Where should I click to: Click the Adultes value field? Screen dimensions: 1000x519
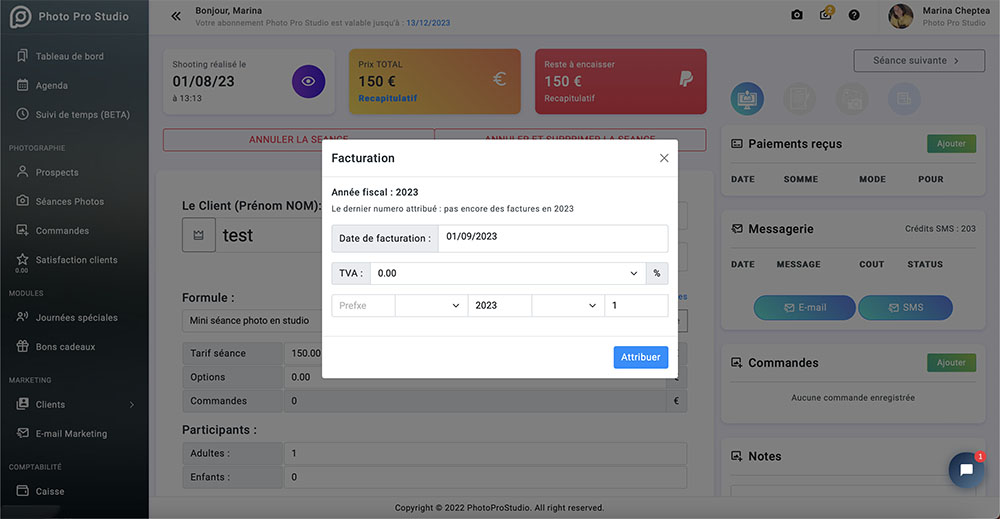pyautogui.click(x=485, y=453)
